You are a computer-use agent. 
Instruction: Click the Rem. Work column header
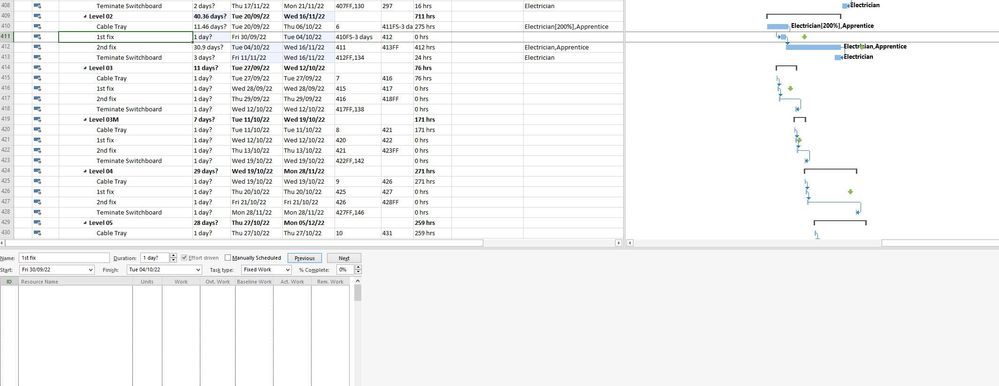330,282
